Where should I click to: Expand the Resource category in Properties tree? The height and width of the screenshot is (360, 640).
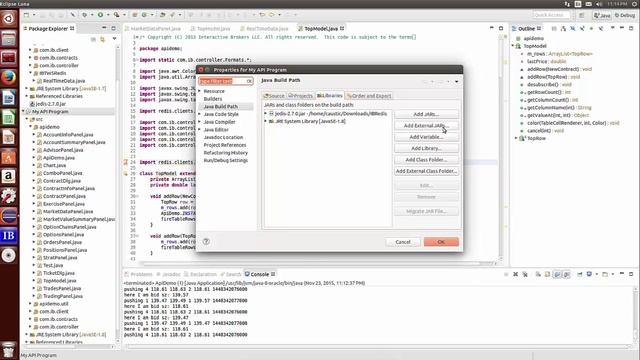(x=200, y=91)
